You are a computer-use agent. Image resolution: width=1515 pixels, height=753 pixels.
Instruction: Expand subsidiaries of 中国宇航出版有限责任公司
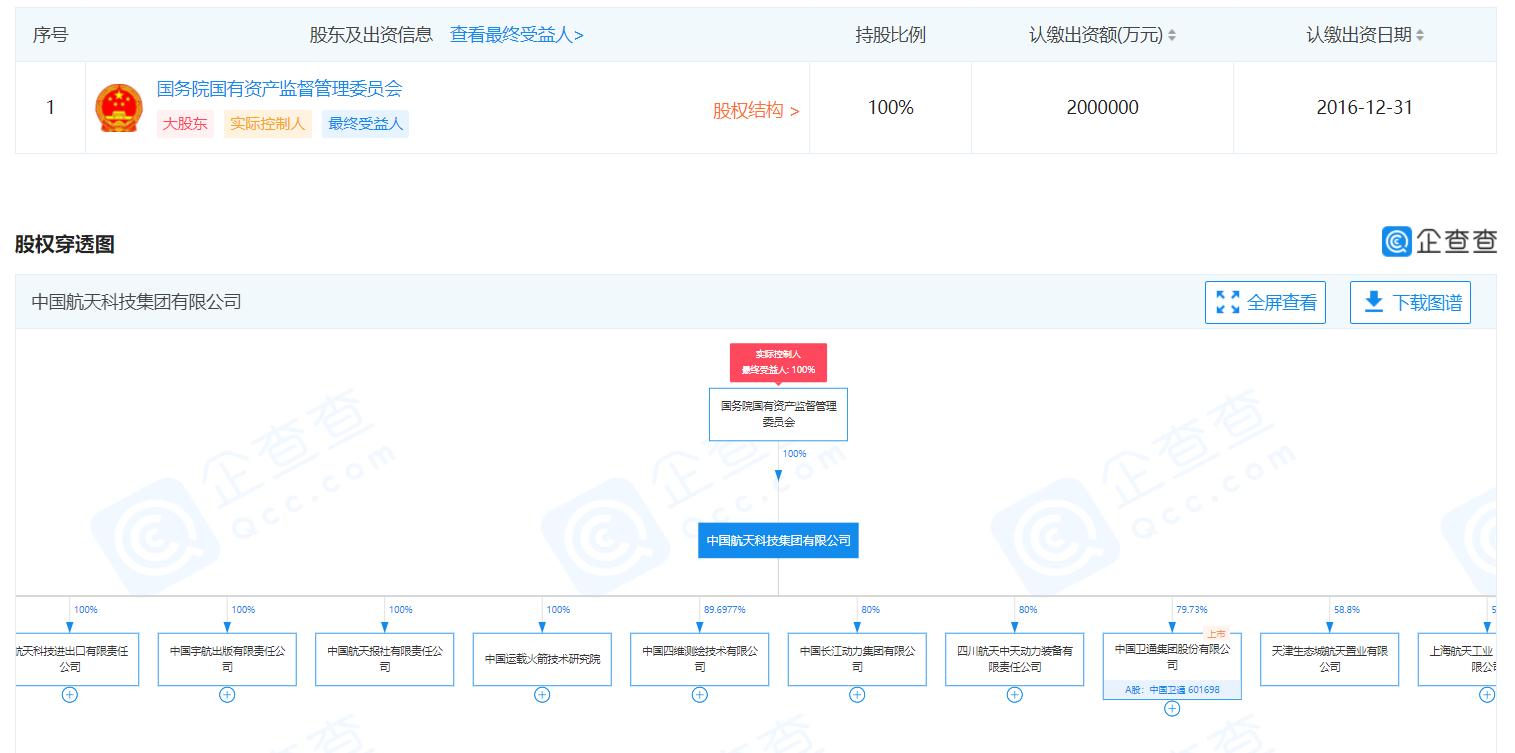[x=227, y=694]
